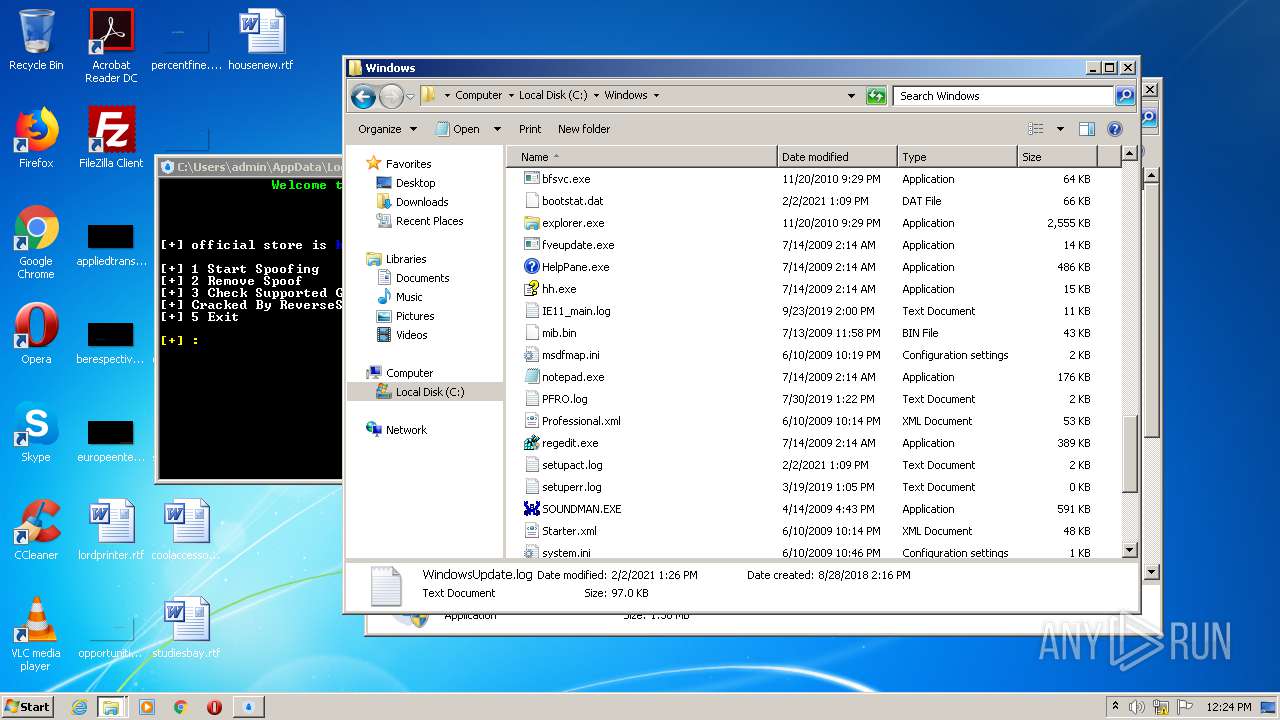Image resolution: width=1280 pixels, height=720 pixels.
Task: Show the preview pane icon
Action: pos(1087,129)
